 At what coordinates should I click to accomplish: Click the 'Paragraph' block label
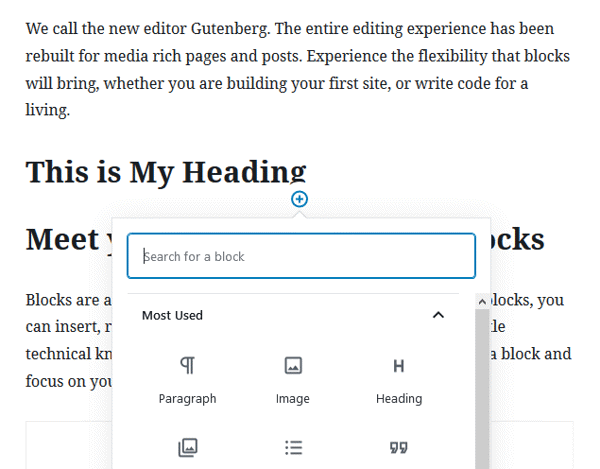pos(188,399)
